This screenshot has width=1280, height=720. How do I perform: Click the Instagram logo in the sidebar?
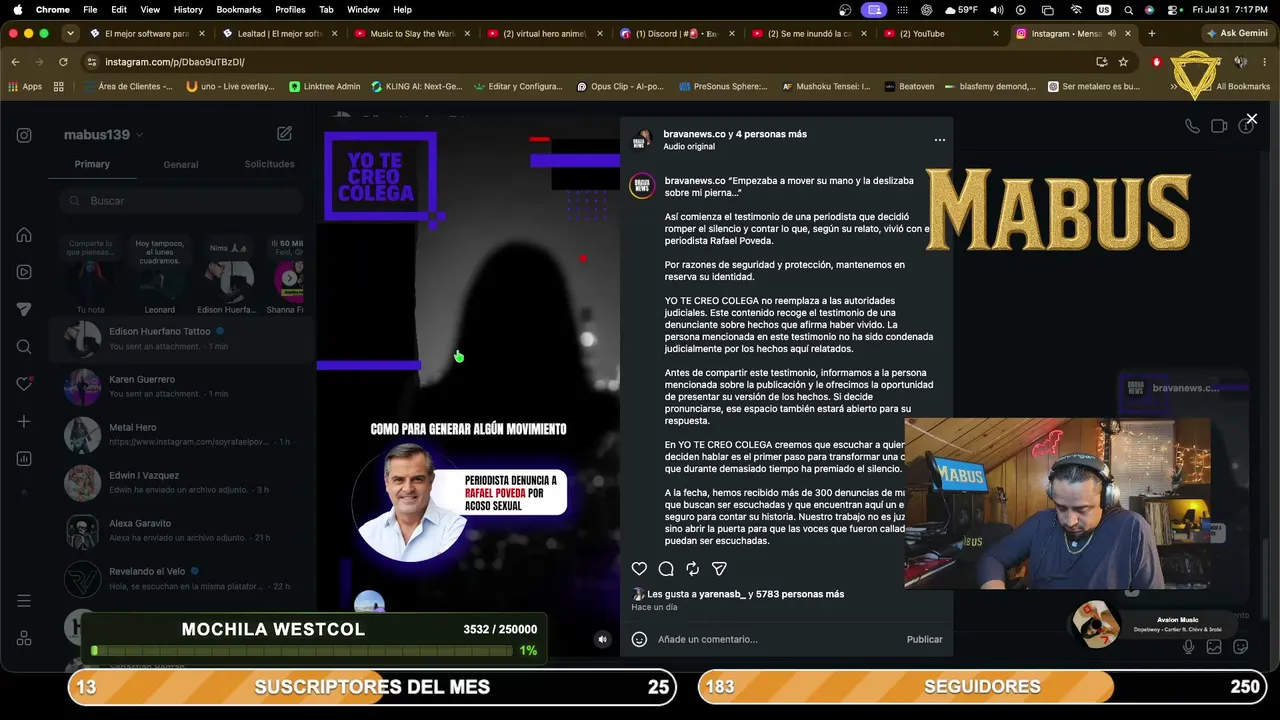[24, 135]
